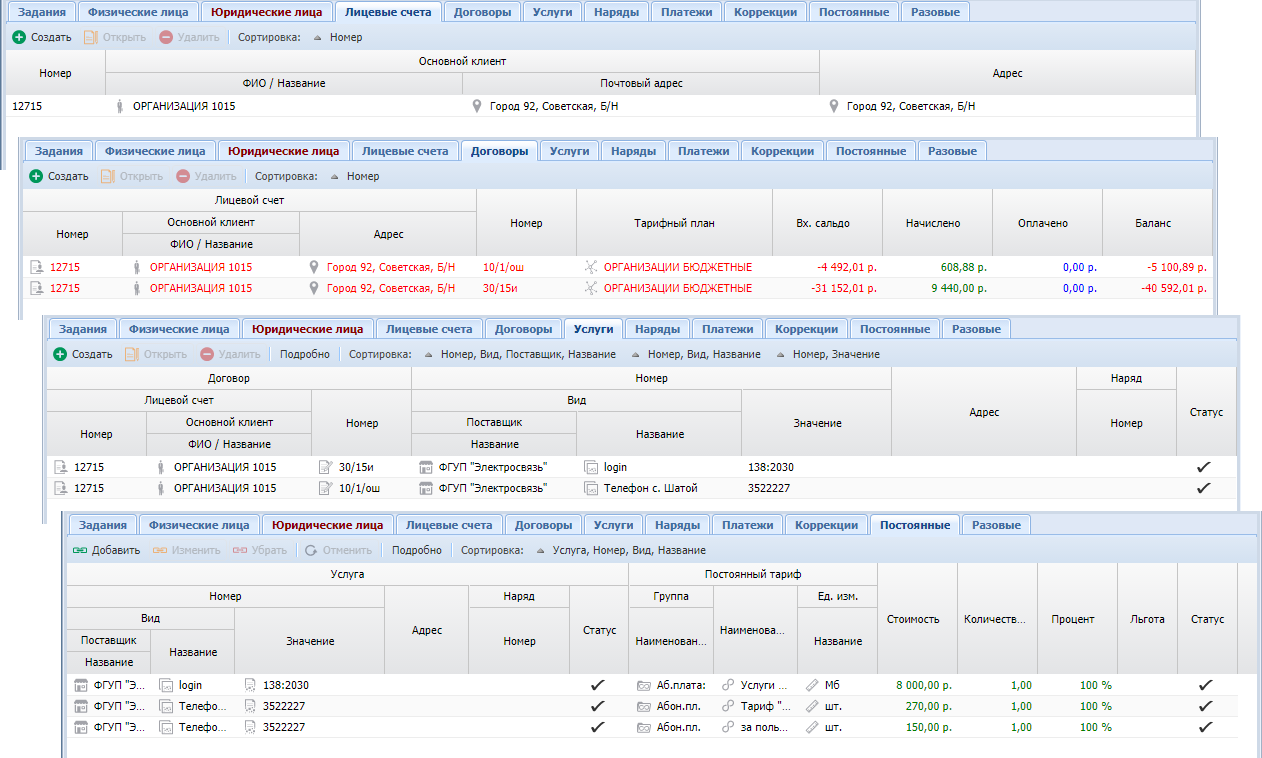Click the service type icon beside login in Услуги
This screenshot has height=758, width=1262.
(x=591, y=467)
